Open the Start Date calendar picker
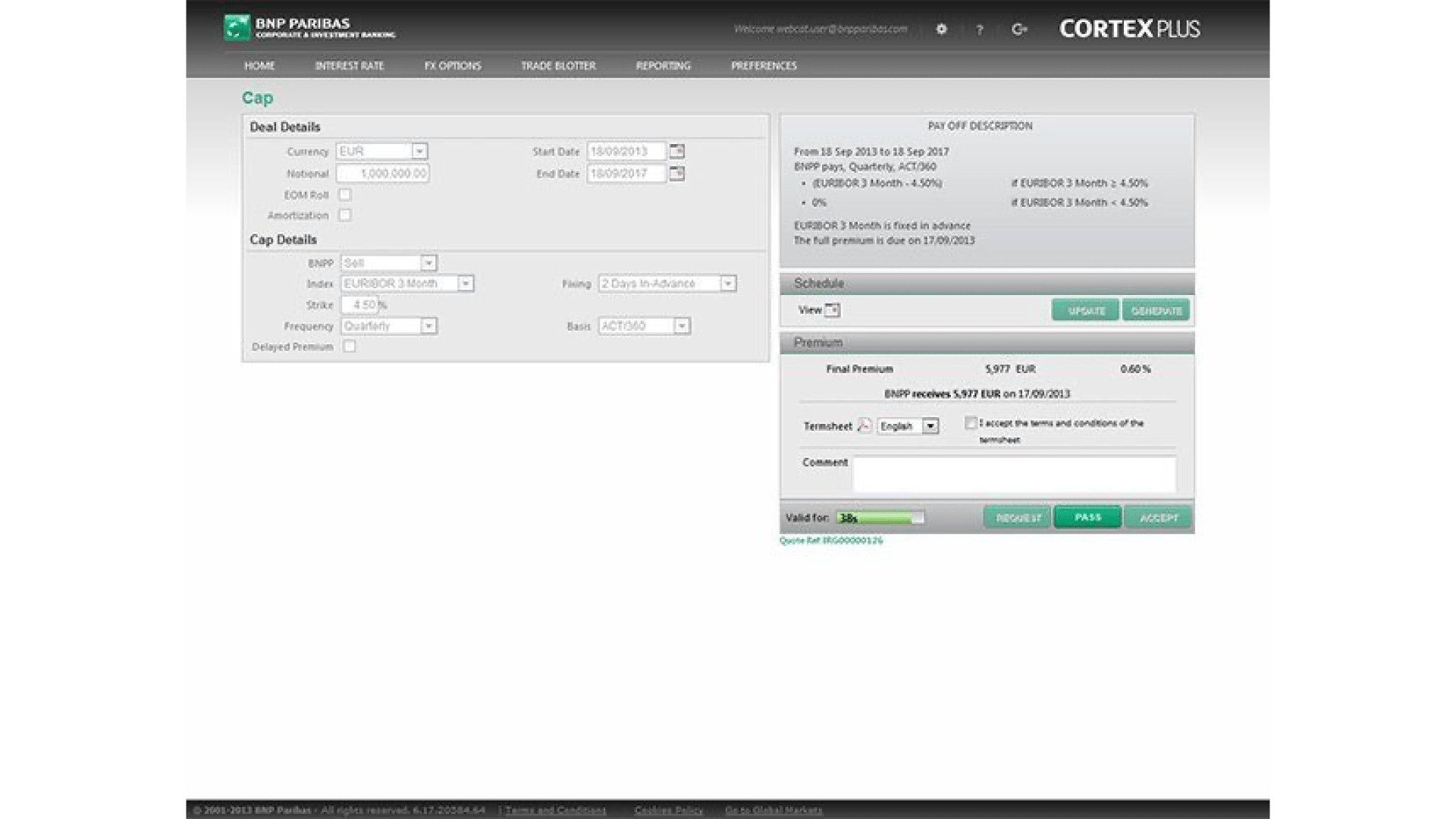This screenshot has width=1456, height=819. [677, 152]
